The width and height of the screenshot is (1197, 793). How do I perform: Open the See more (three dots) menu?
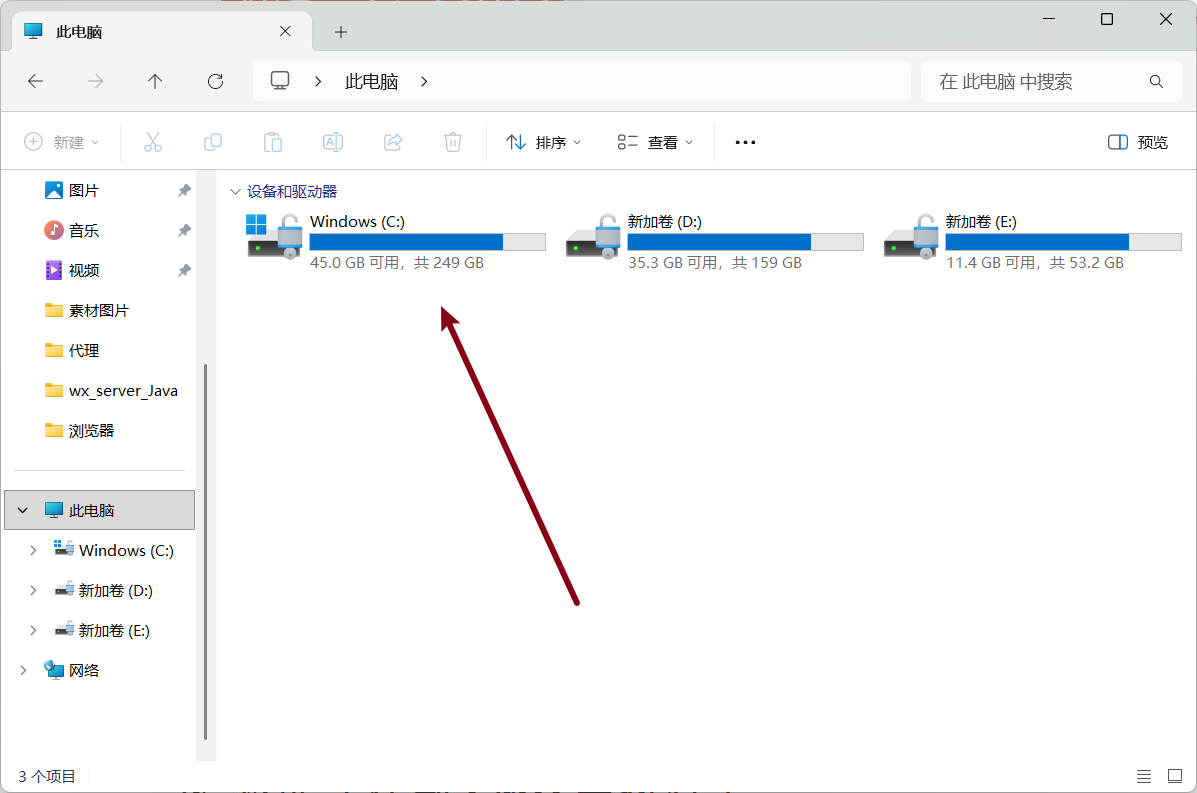point(745,143)
